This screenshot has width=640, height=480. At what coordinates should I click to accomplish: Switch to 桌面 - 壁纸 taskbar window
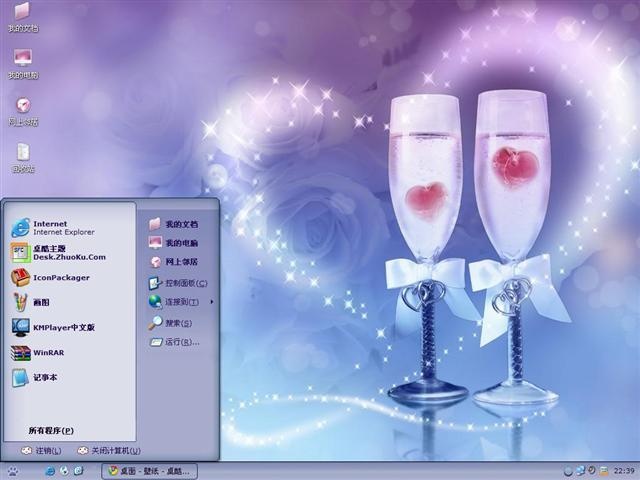pyautogui.click(x=149, y=471)
